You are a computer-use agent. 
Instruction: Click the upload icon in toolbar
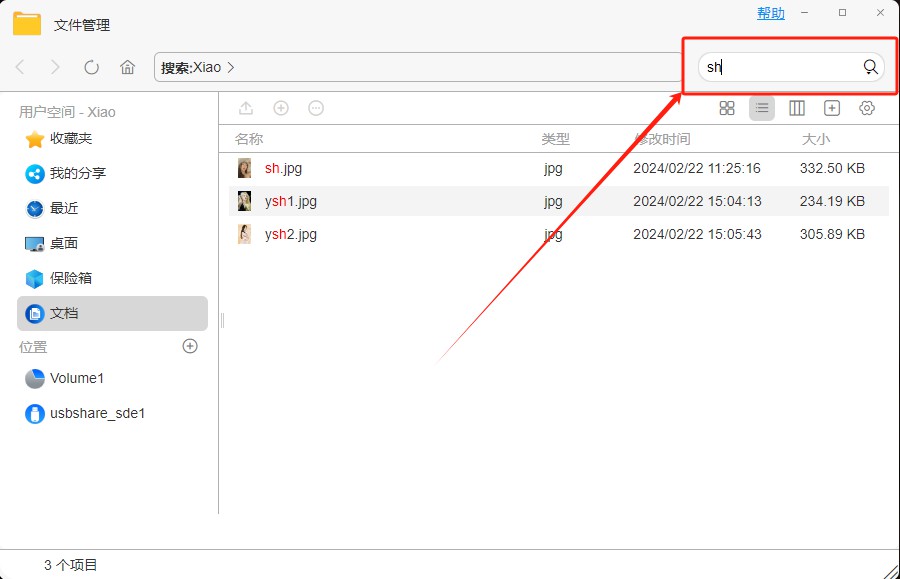click(246, 108)
